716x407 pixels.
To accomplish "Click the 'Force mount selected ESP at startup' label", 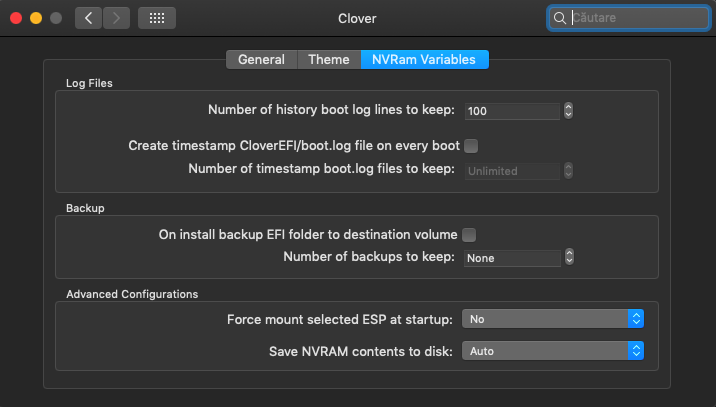I will (340, 319).
